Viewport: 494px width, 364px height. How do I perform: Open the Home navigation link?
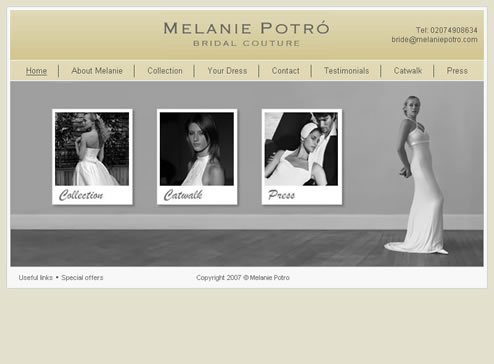click(36, 71)
